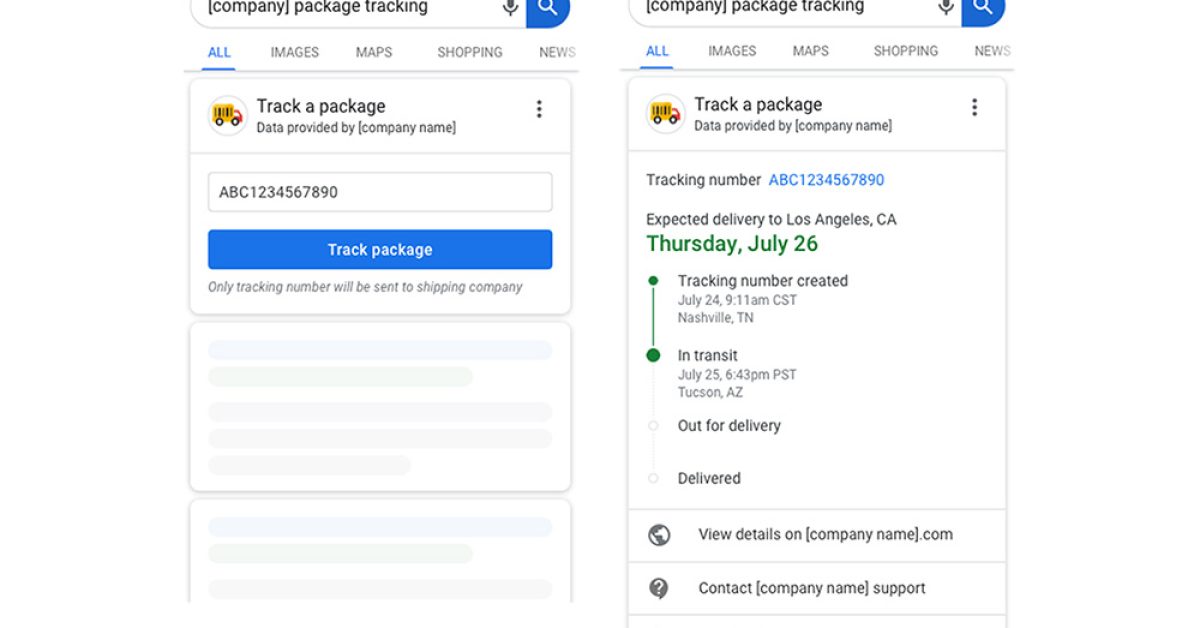Click the microphone icon in right search bar
Viewport: 1200px width, 628px height.
pos(945,8)
